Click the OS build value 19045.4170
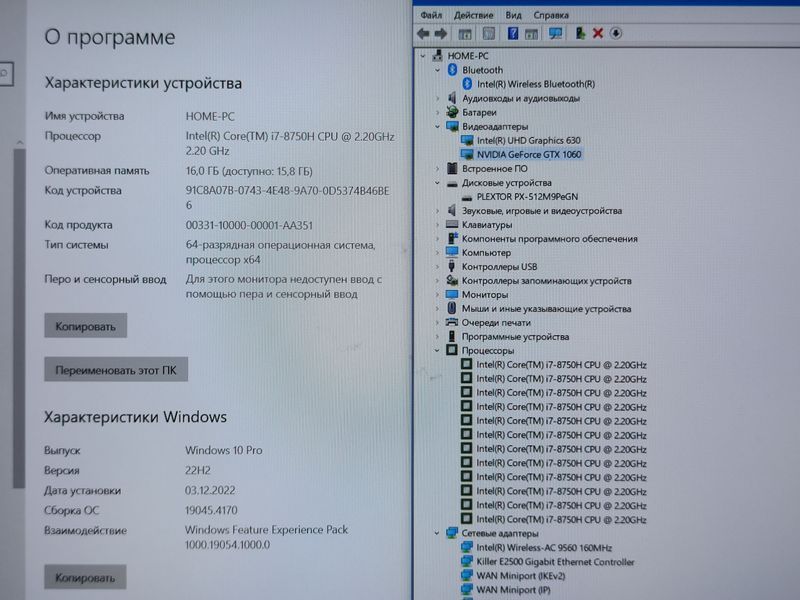The height and width of the screenshot is (600, 800). tap(211, 510)
